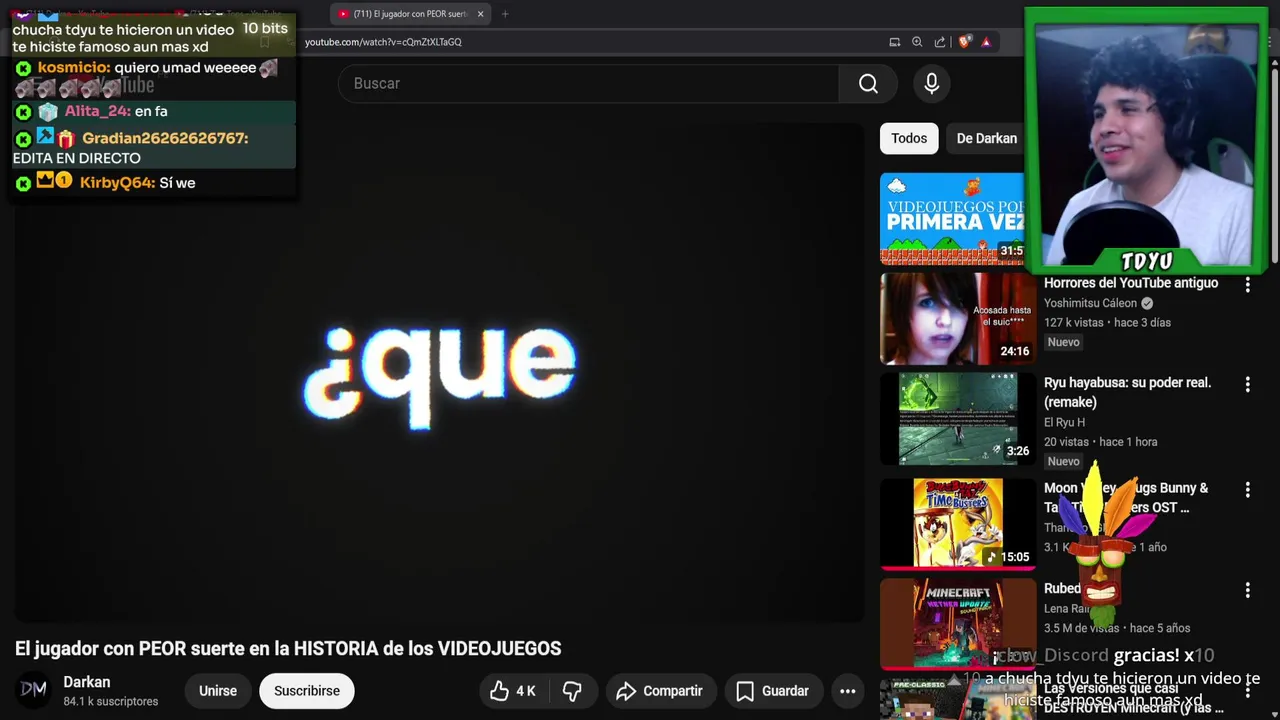This screenshot has width=1280, height=720.
Task: Open options for the Minecraft Rubedo video
Action: [x=1247, y=591]
